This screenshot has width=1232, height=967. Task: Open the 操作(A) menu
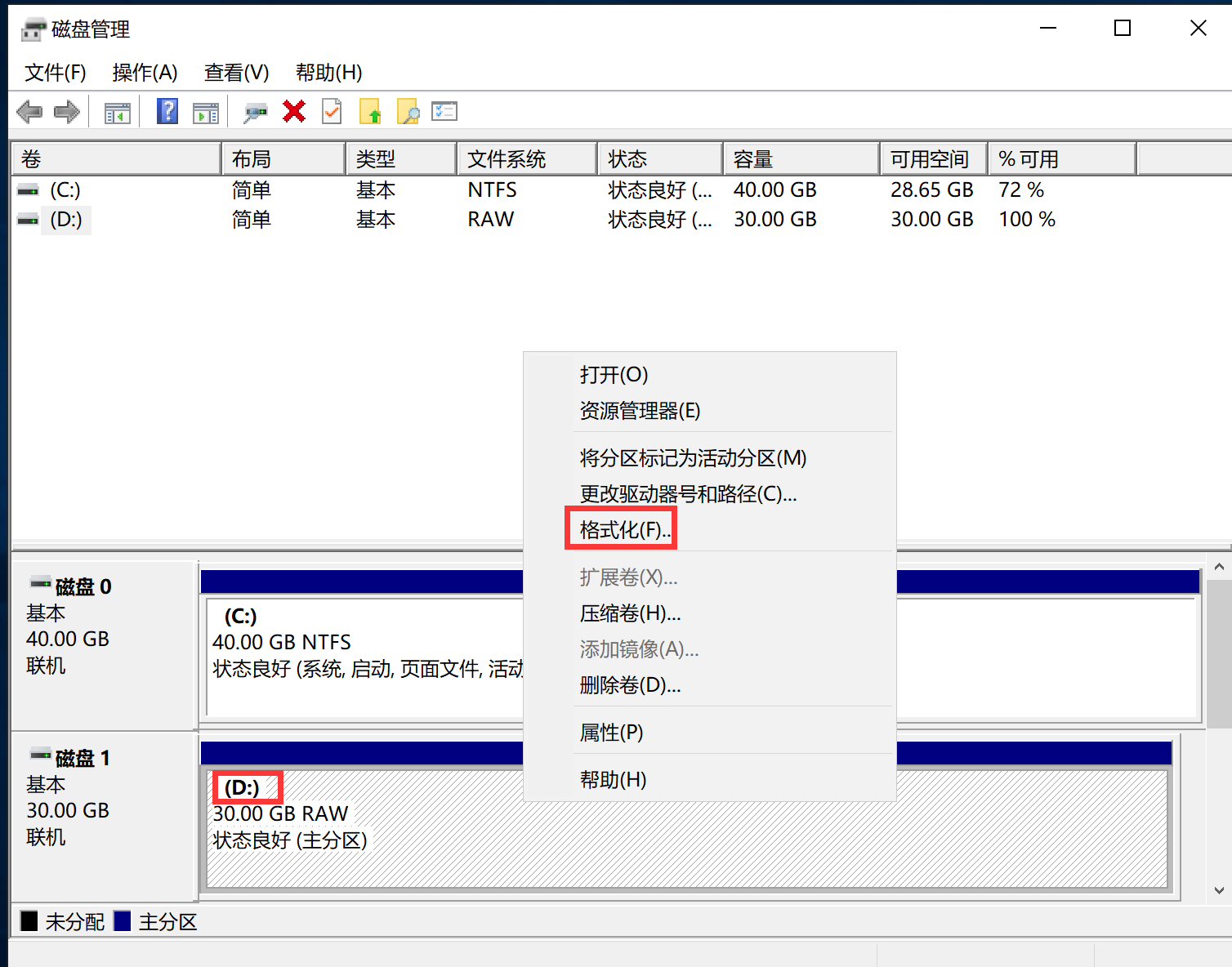[x=145, y=73]
